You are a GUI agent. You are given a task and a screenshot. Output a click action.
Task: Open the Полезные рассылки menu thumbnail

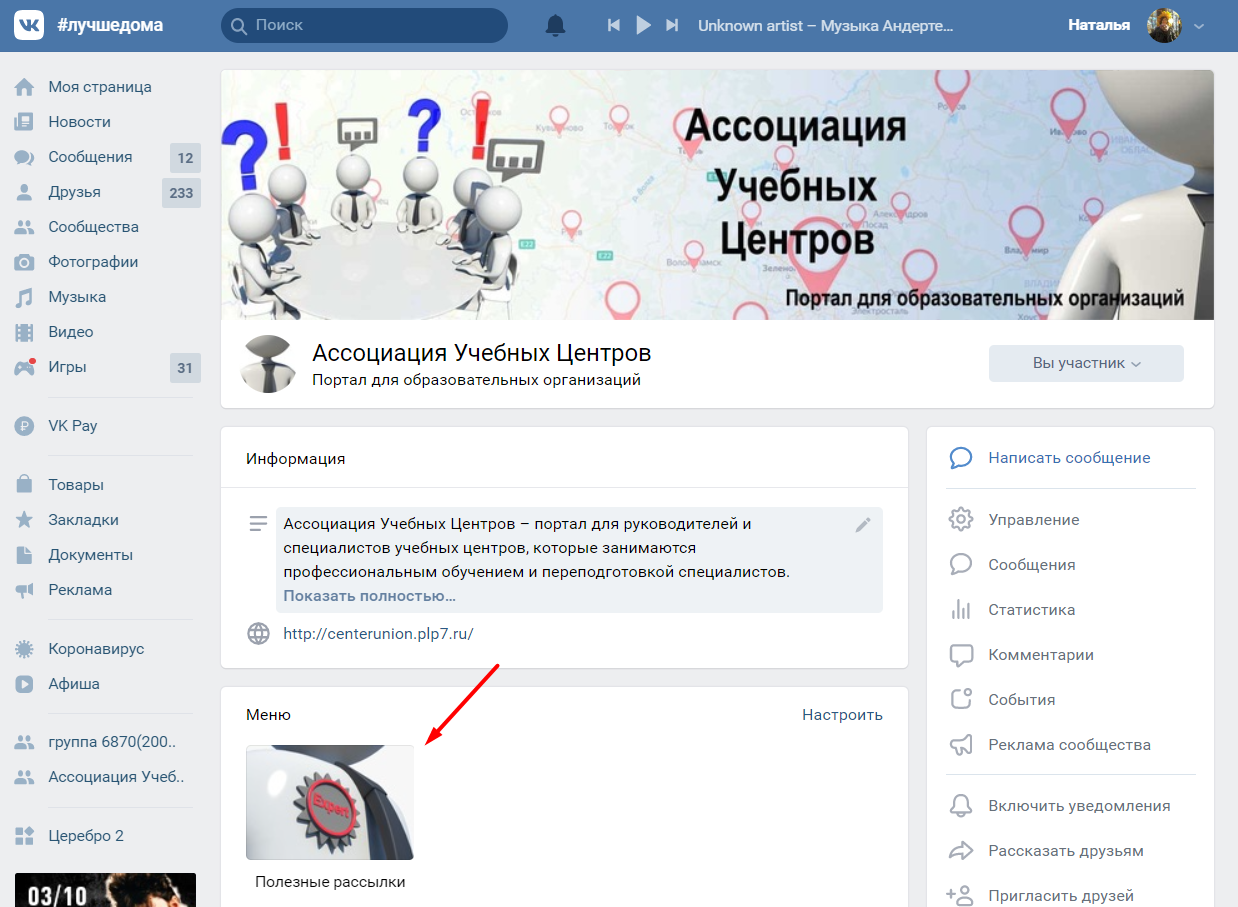coord(330,802)
